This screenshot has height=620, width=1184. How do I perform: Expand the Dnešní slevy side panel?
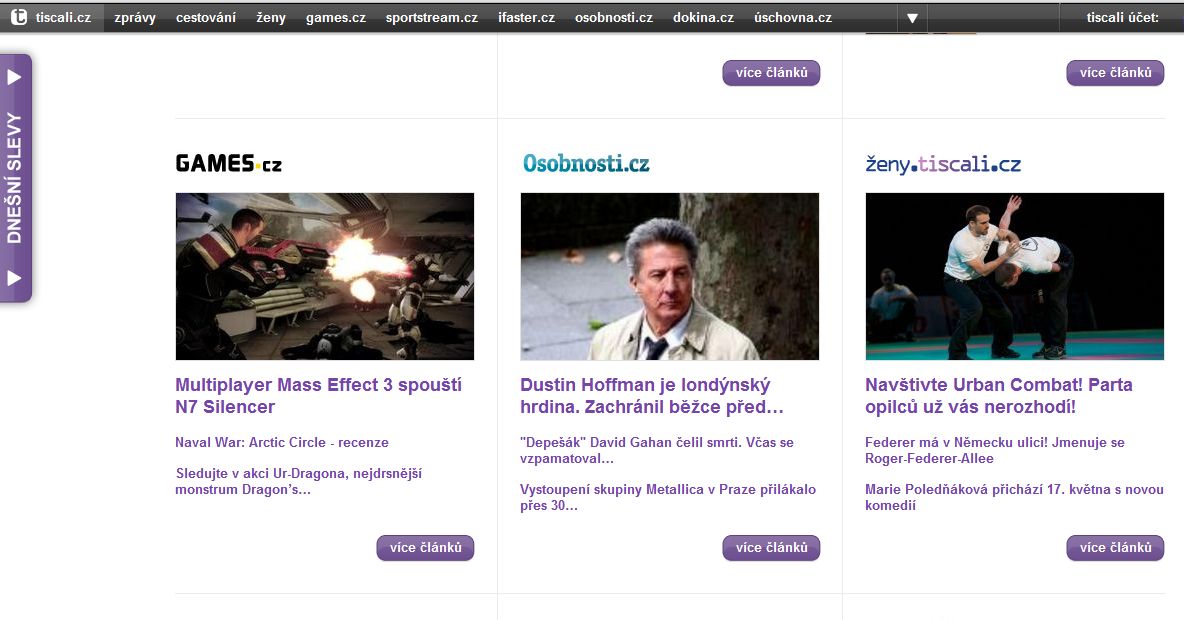click(16, 178)
